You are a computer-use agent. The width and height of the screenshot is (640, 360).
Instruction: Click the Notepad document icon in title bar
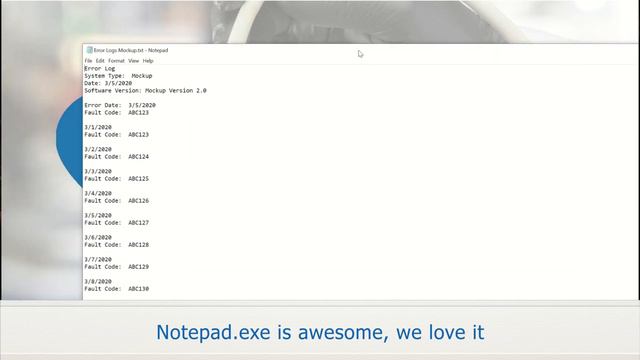(89, 50)
